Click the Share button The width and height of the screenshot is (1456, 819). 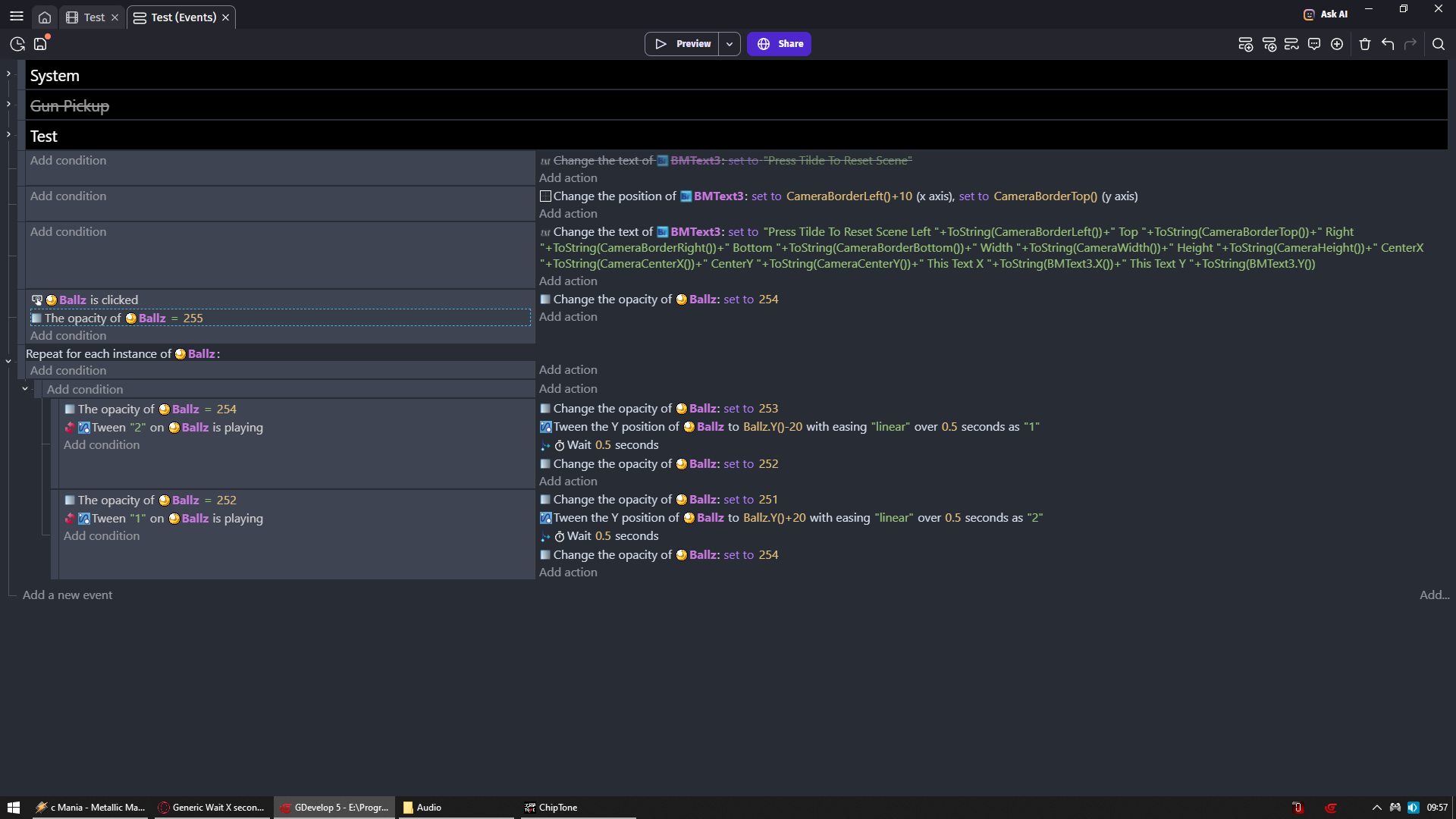click(x=779, y=44)
